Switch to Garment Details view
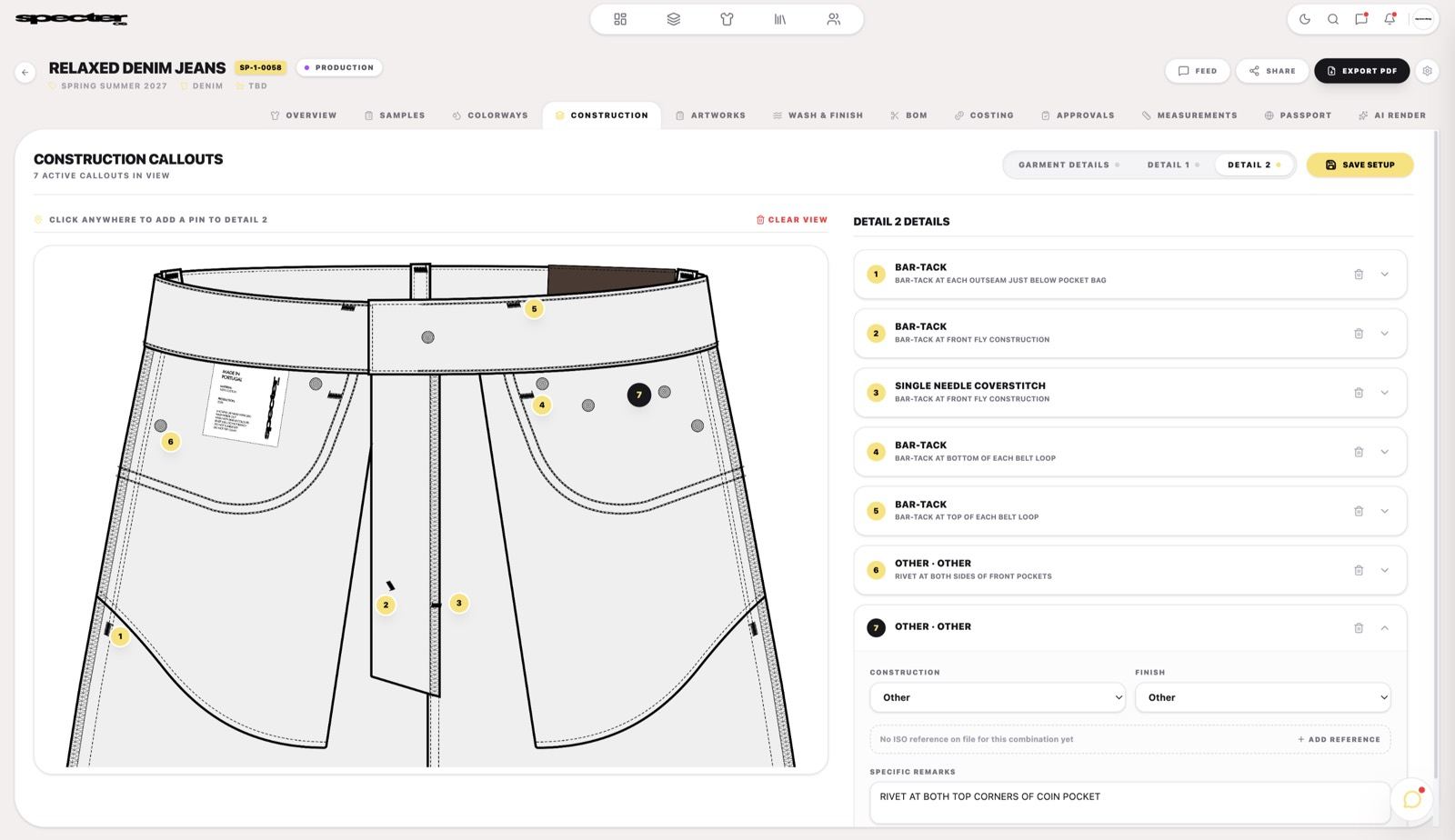This screenshot has width=1455, height=840. pyautogui.click(x=1069, y=165)
